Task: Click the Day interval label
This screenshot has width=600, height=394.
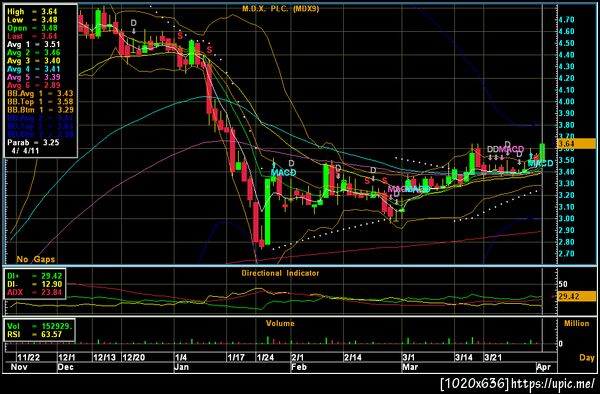Action: coord(587,358)
